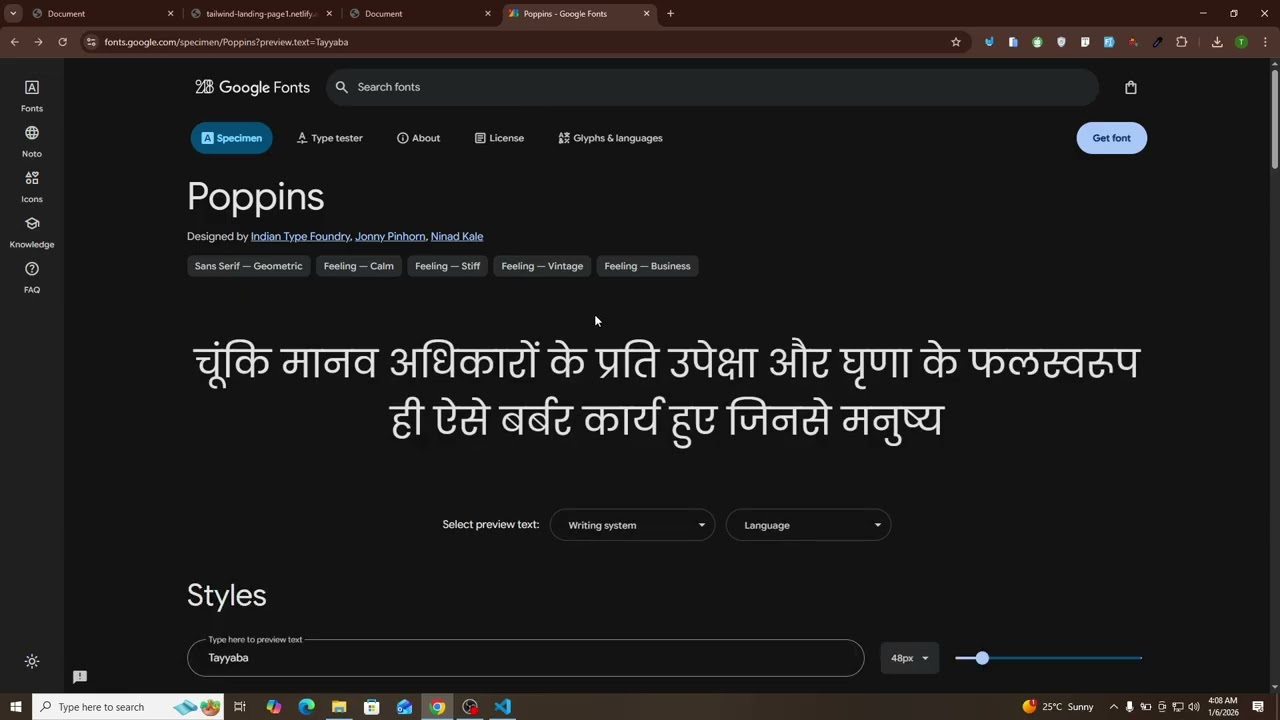Open the Chrome tab search dropdown
The image size is (1280, 720).
pos(13,14)
